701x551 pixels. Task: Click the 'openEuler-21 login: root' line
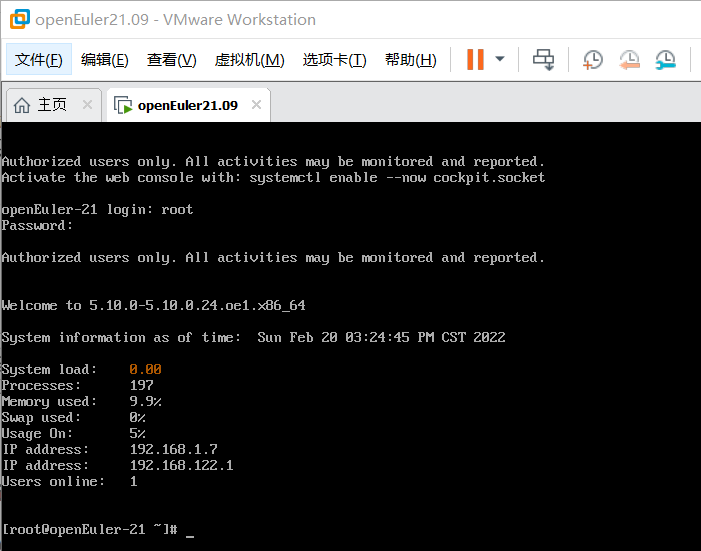pyautogui.click(x=97, y=209)
